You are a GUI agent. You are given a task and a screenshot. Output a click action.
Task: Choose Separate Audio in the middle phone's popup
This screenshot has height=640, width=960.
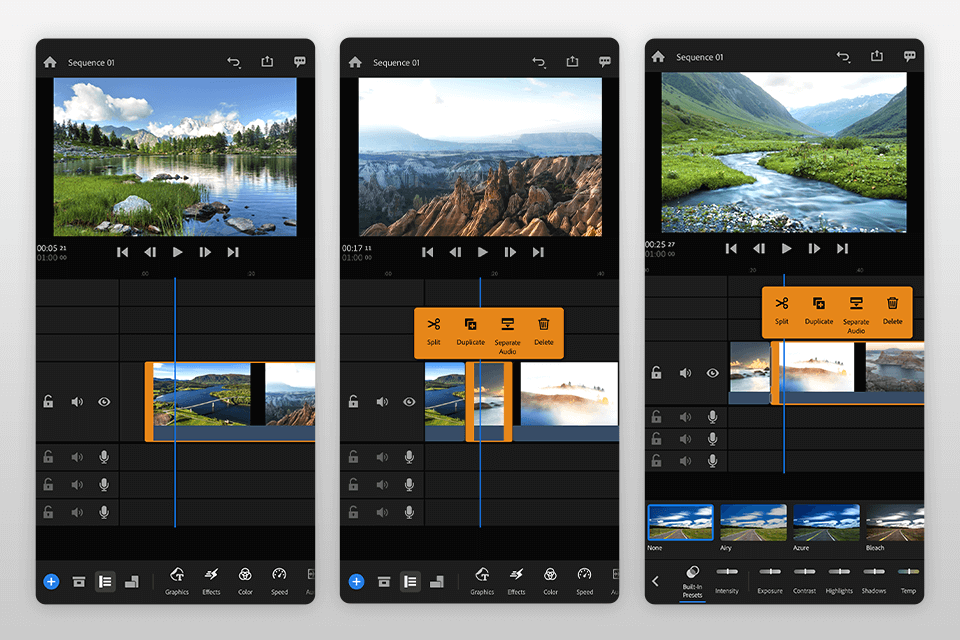tap(508, 336)
